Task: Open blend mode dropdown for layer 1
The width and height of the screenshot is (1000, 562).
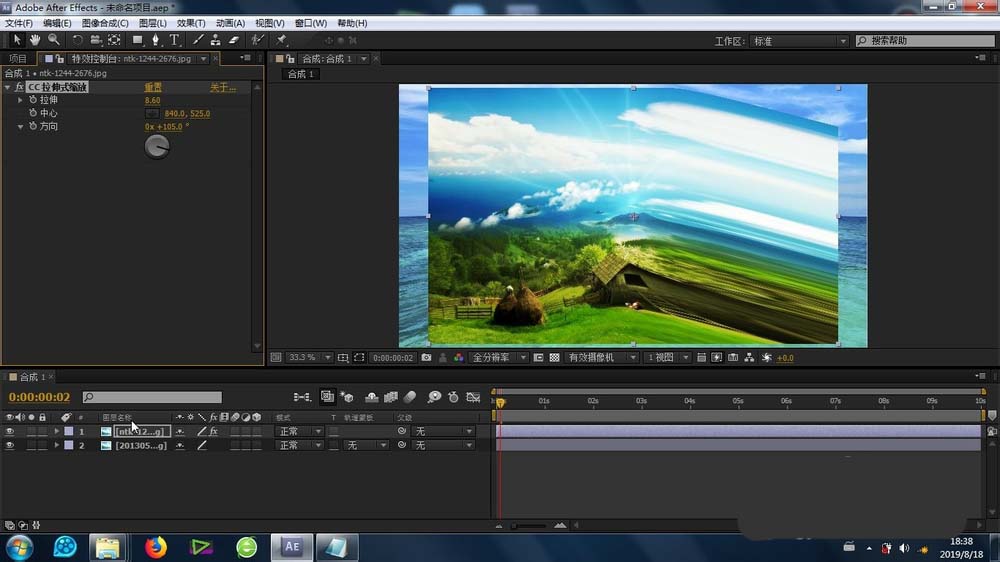Action: (299, 431)
